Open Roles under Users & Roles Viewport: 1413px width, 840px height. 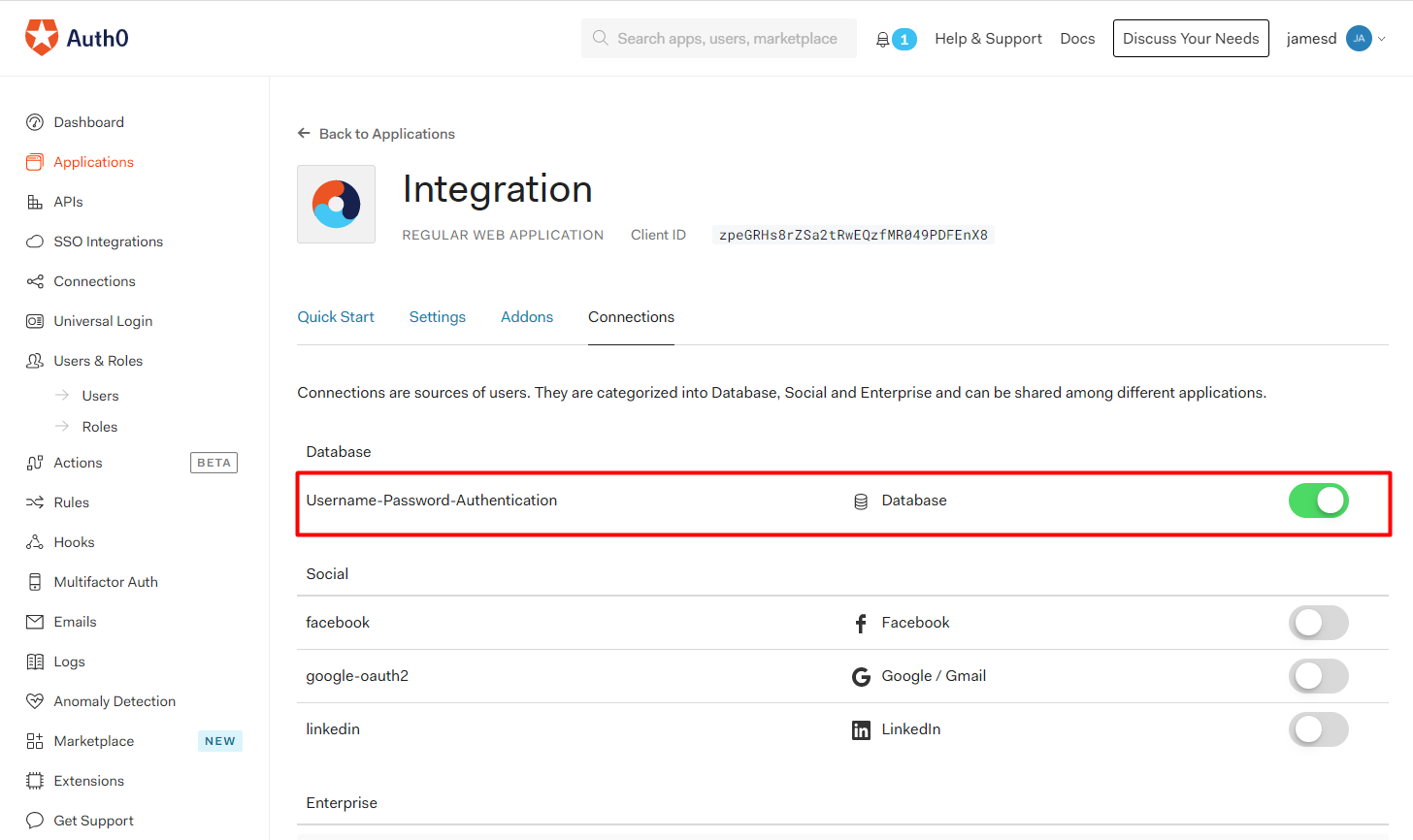[x=100, y=427]
